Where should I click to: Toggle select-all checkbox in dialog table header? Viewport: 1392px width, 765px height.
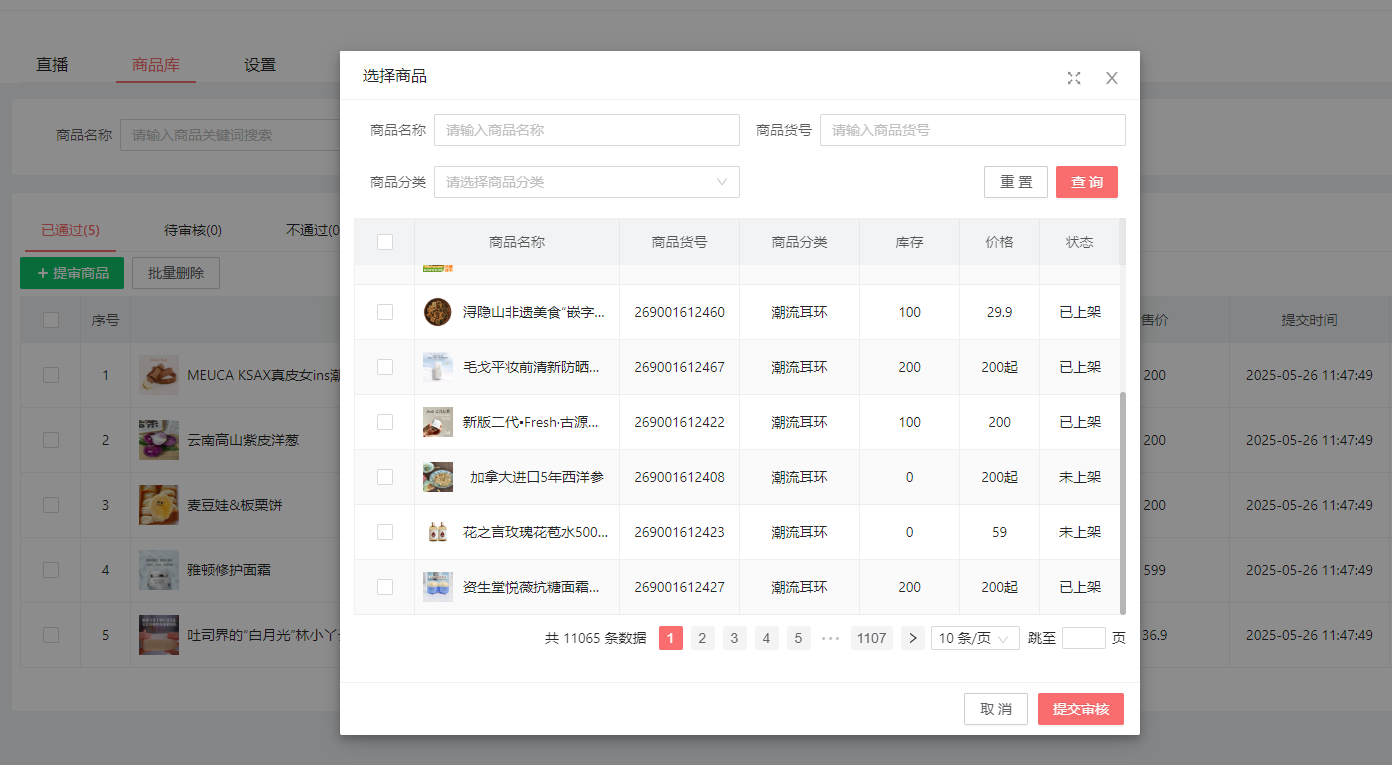[x=385, y=242]
